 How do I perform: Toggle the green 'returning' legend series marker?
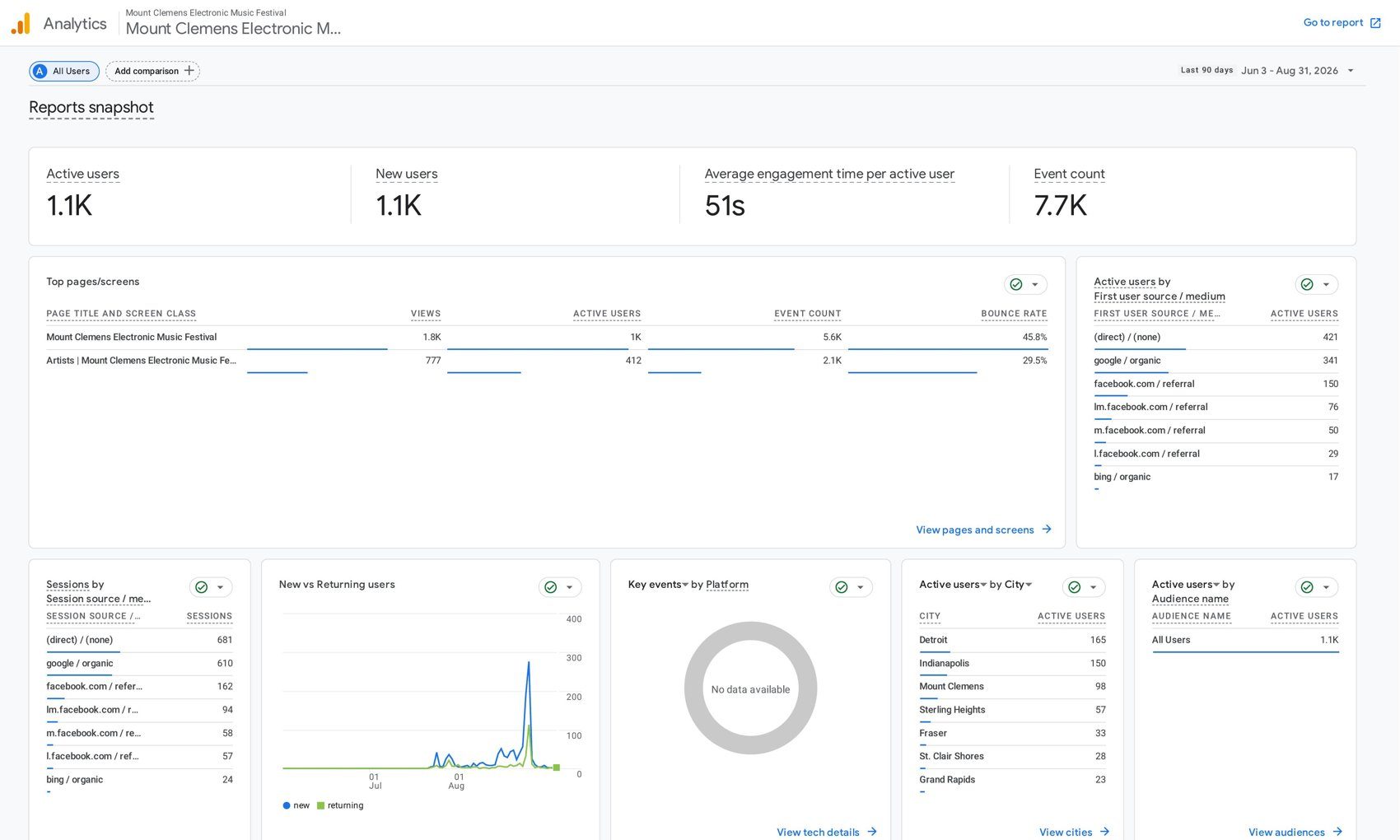coord(320,805)
